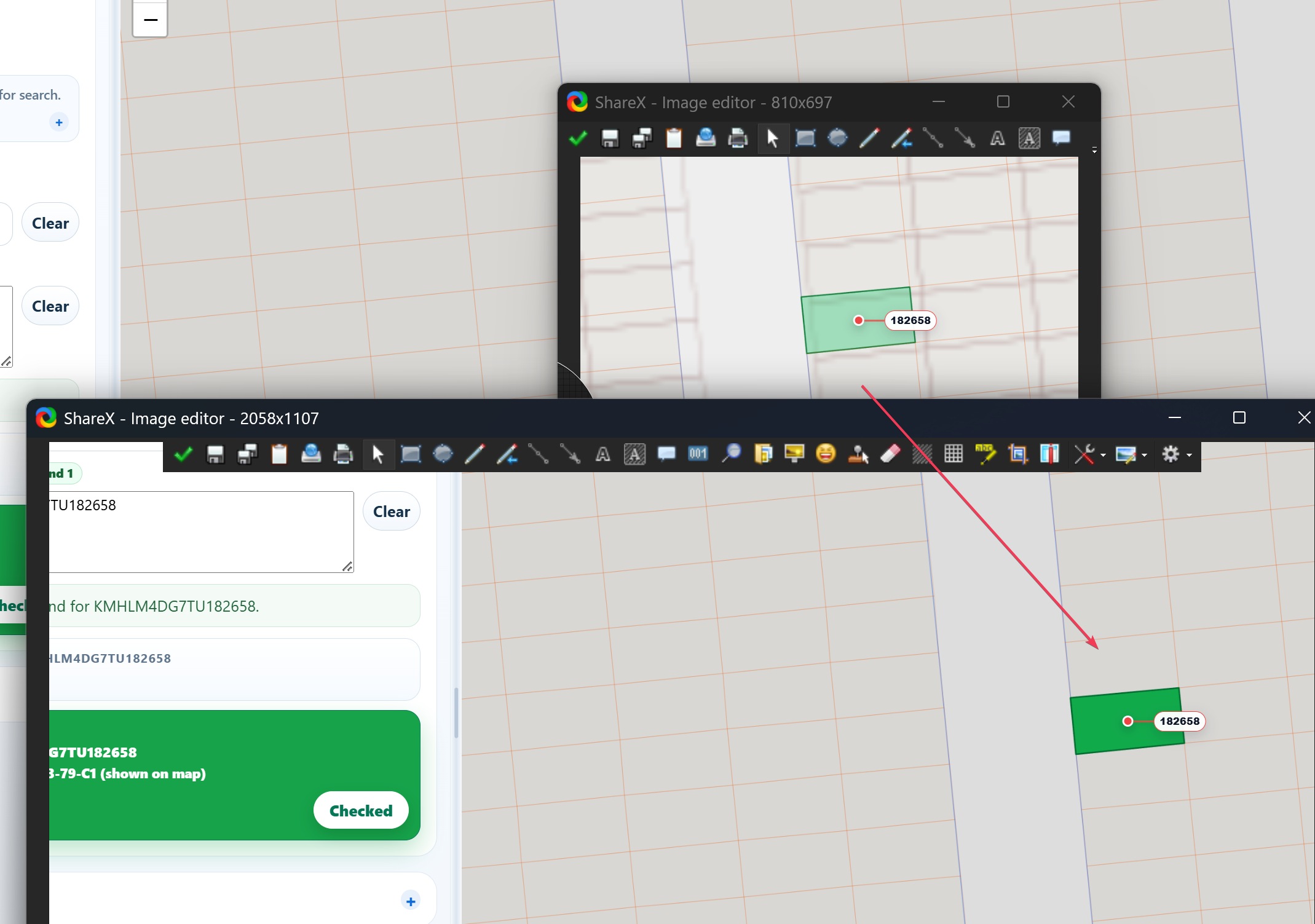Click plus icon below the green card
1315x924 pixels.
click(411, 901)
